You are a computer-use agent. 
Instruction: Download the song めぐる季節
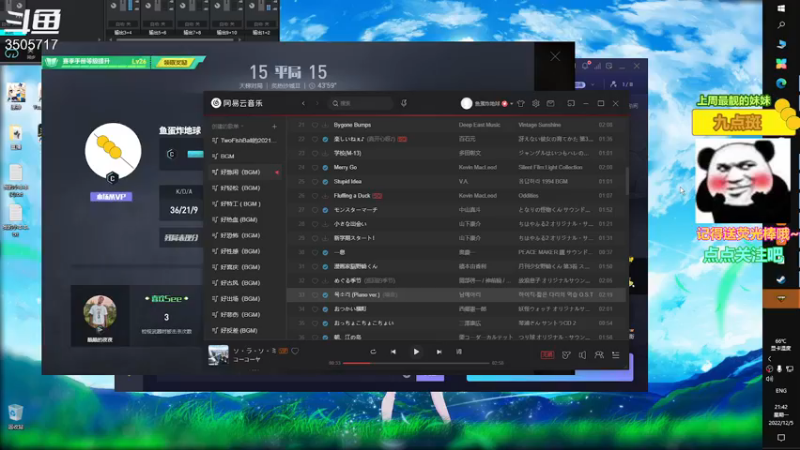point(325,281)
